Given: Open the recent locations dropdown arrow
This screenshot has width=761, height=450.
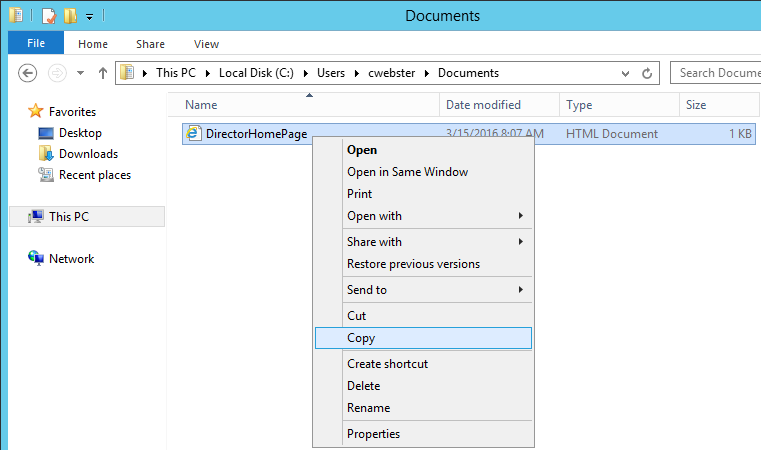Looking at the screenshot, I should pyautogui.click(x=80, y=73).
